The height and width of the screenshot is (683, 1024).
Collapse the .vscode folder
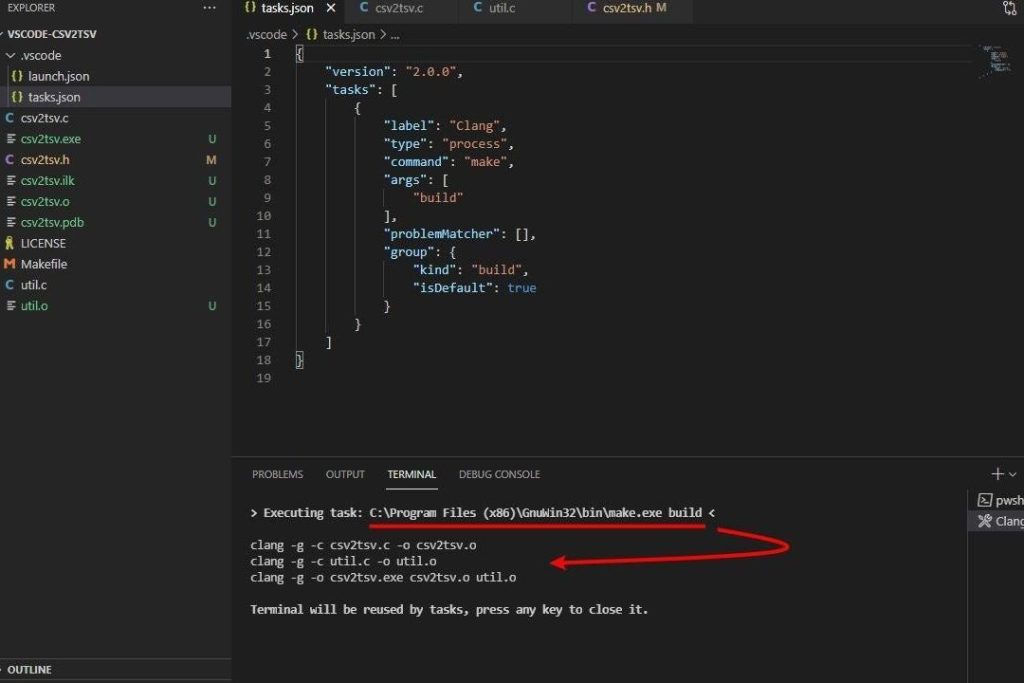pyautogui.click(x=40, y=55)
